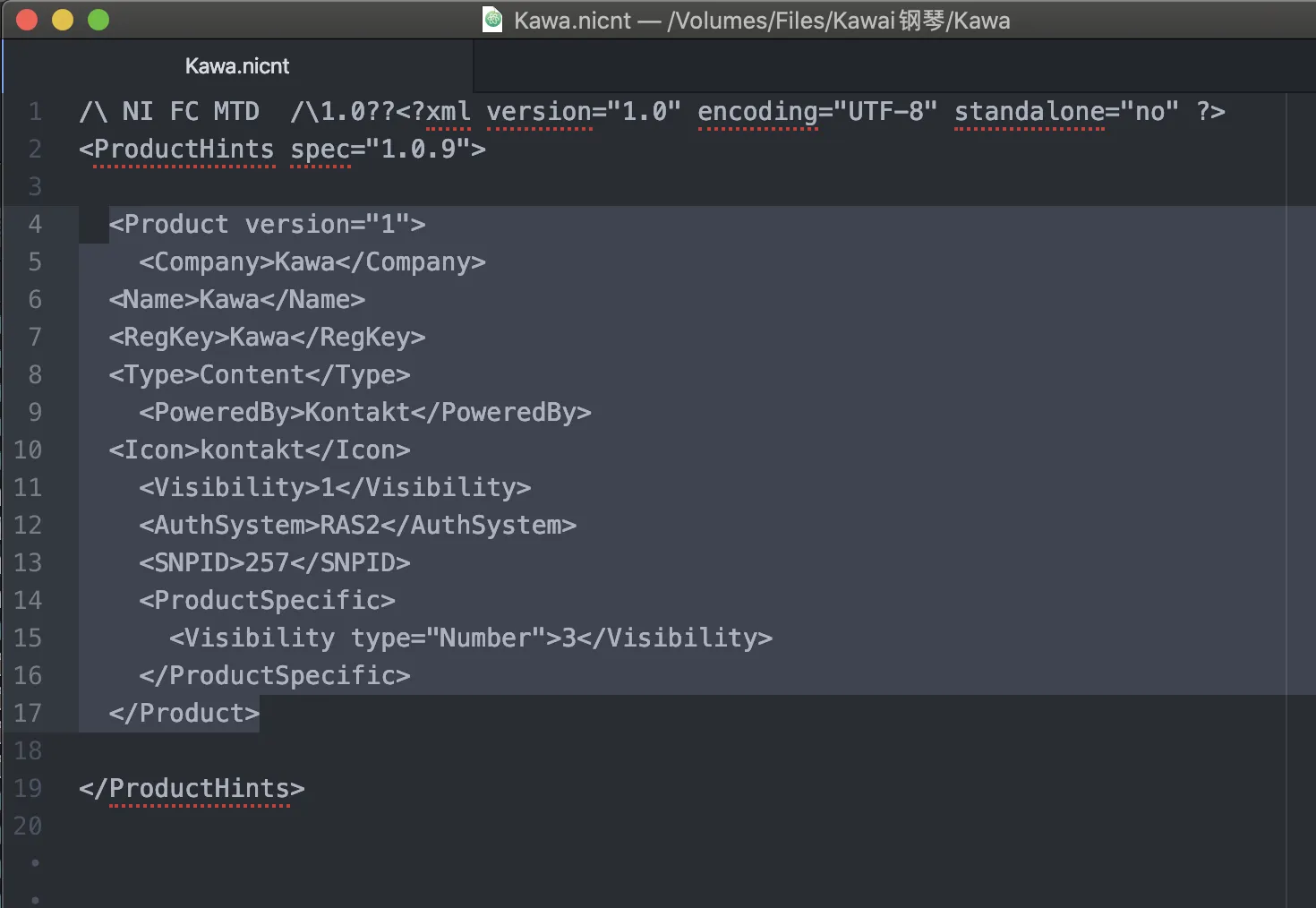Click the closing Product tag
Image resolution: width=1316 pixels, height=908 pixels.
pyautogui.click(x=184, y=714)
